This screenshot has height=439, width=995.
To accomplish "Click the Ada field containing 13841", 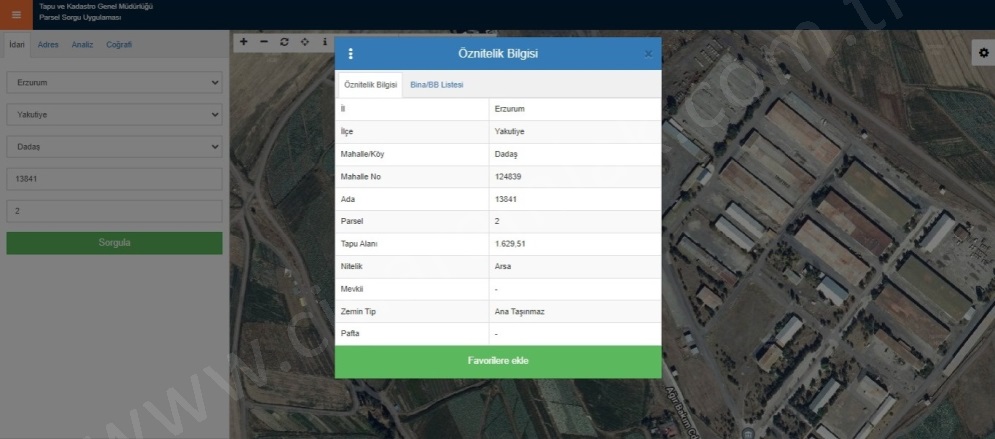I will [x=114, y=179].
